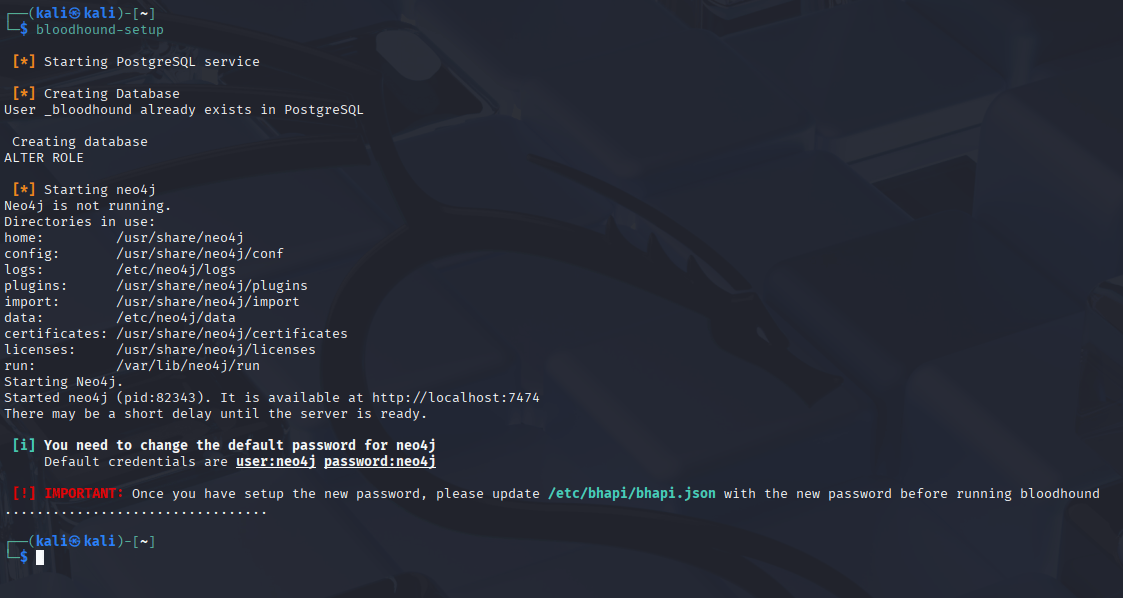Screen dimensions: 1123x598
Task: Click the red IMPORTANT: label
Action: pyautogui.click(x=84, y=493)
